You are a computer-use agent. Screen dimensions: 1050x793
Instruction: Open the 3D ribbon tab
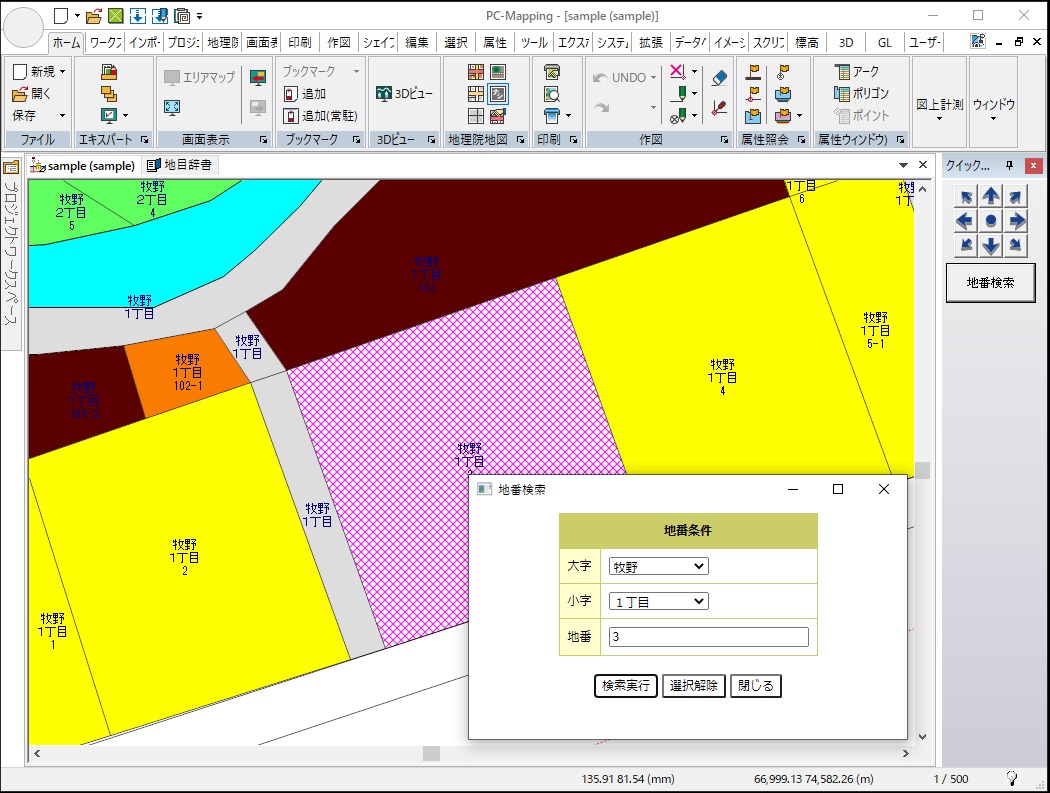(x=846, y=42)
